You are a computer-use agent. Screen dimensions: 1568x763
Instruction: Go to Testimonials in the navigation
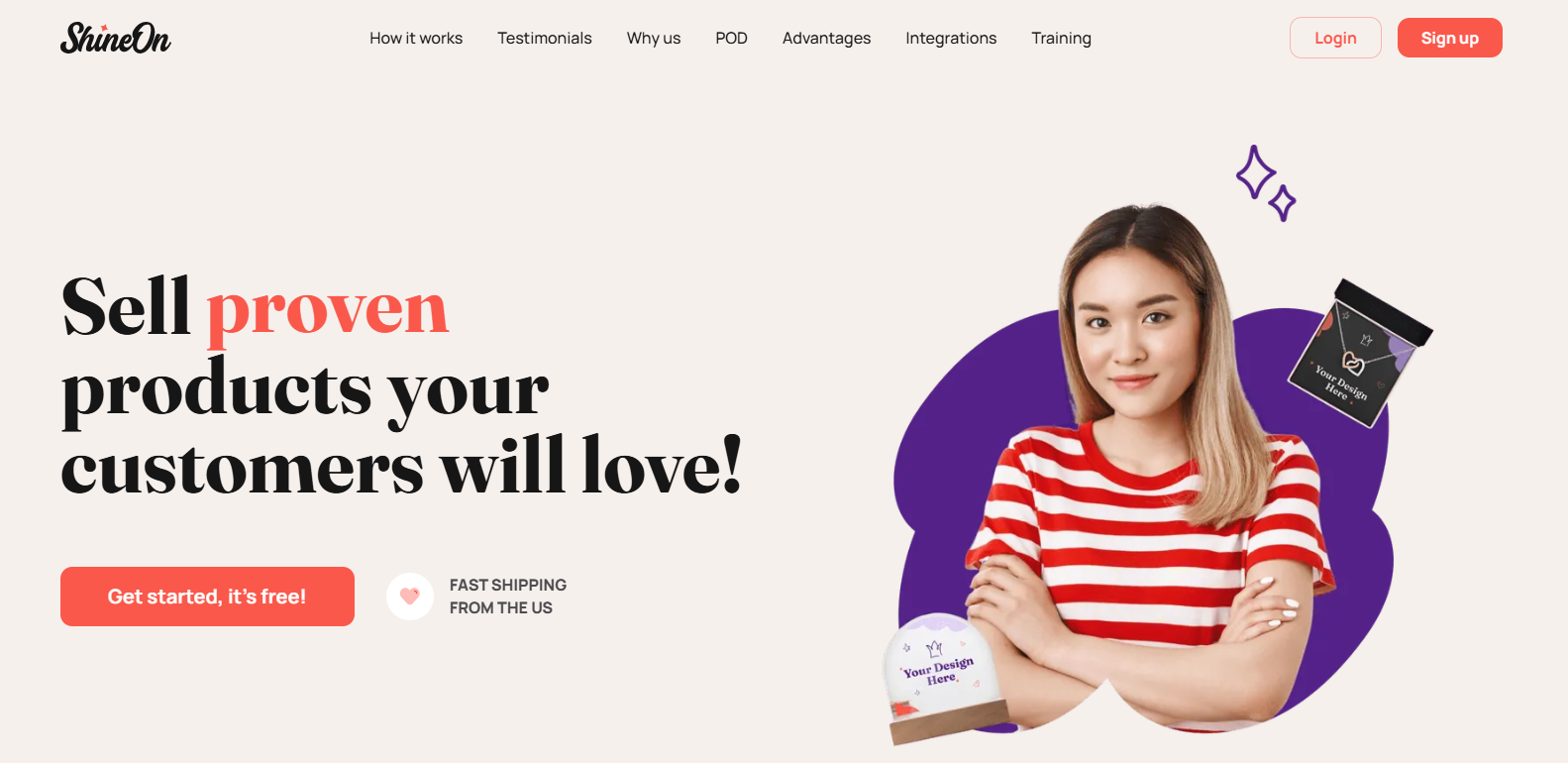pyautogui.click(x=545, y=38)
